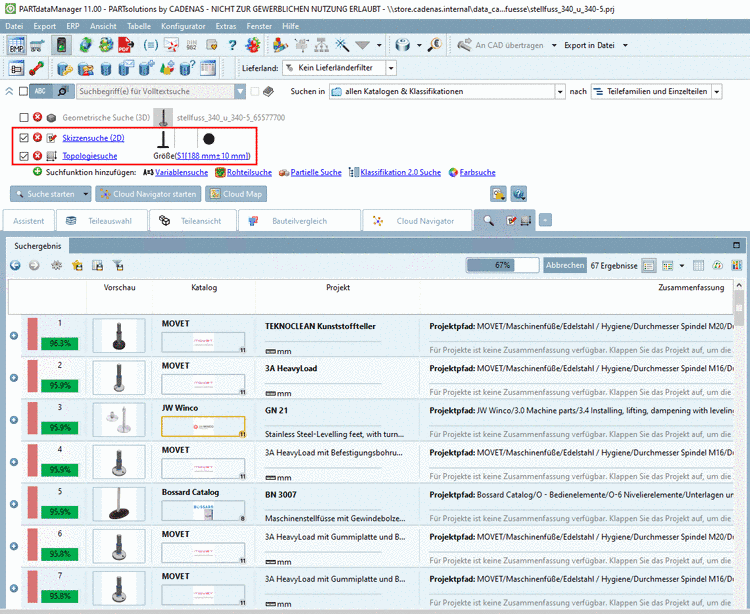Open the Volltextsuche history dropdown arrow
This screenshot has height=614, width=750.
click(x=240, y=91)
